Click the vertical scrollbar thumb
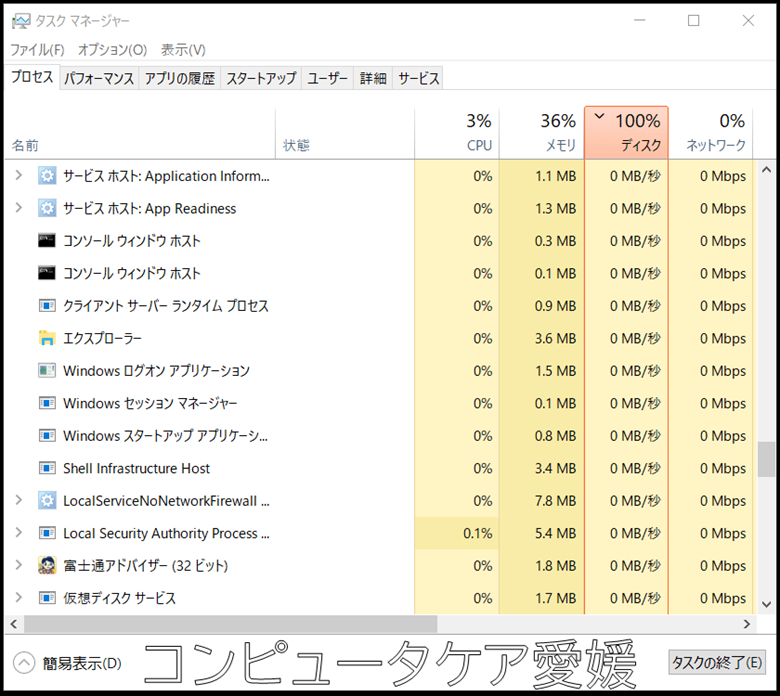 (x=766, y=459)
